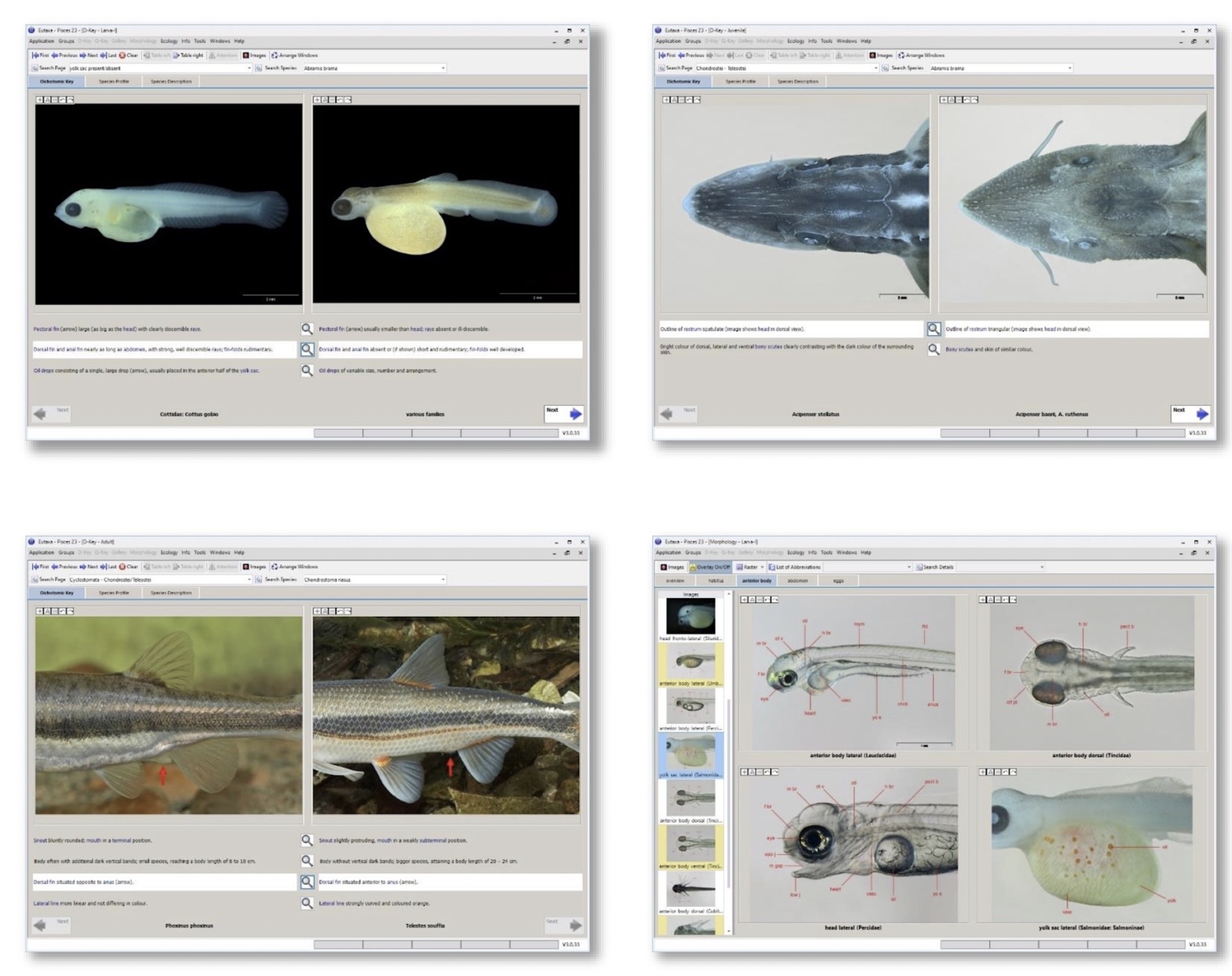Click Next in the Adult D-Key toolbar
This screenshot has width=1232, height=976.
[x=89, y=567]
